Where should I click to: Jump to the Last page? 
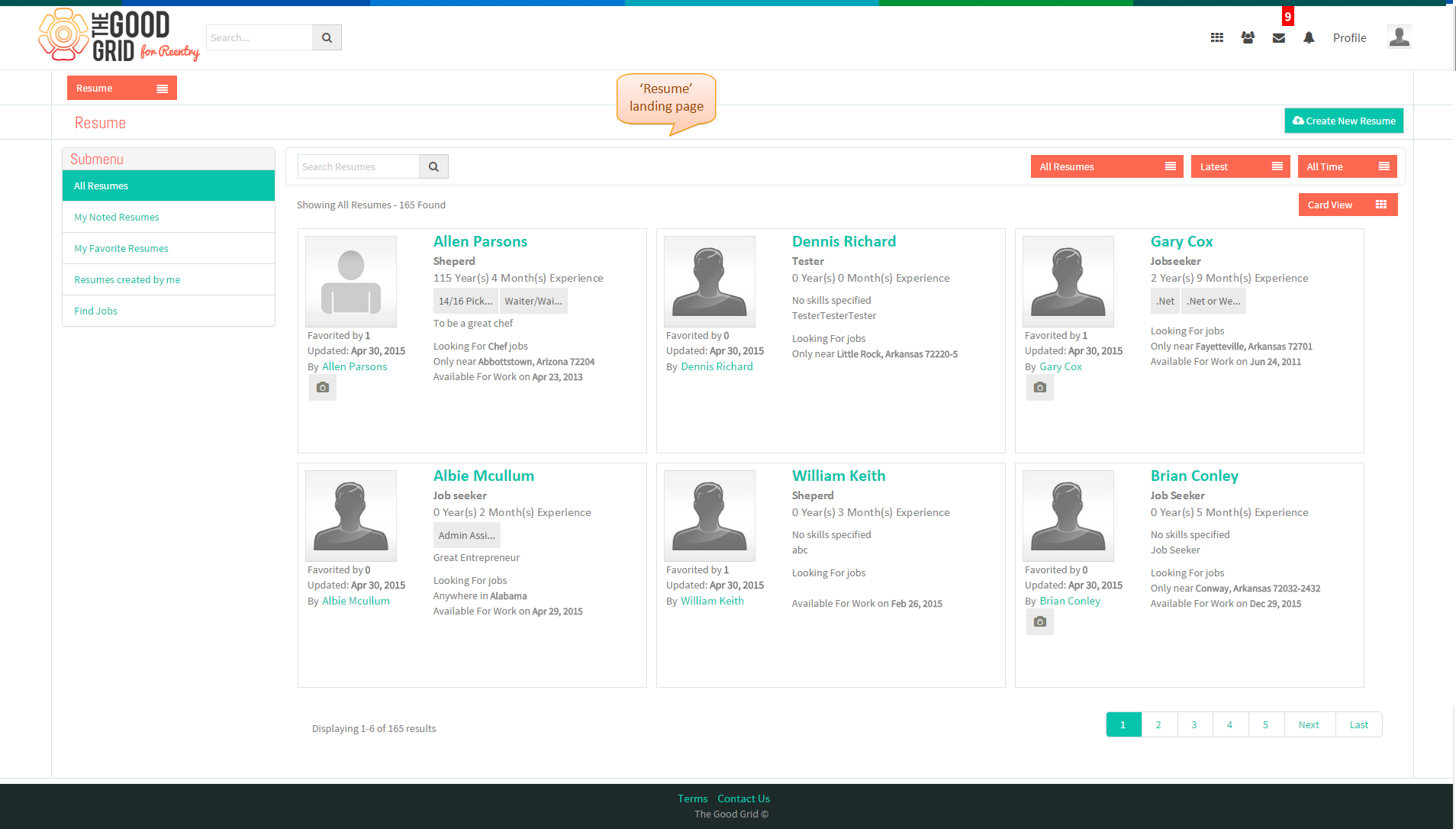point(1358,724)
